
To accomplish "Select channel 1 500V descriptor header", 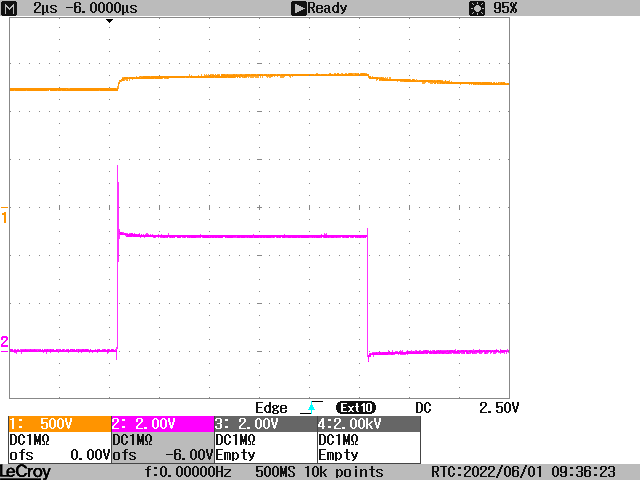I will coord(60,424).
